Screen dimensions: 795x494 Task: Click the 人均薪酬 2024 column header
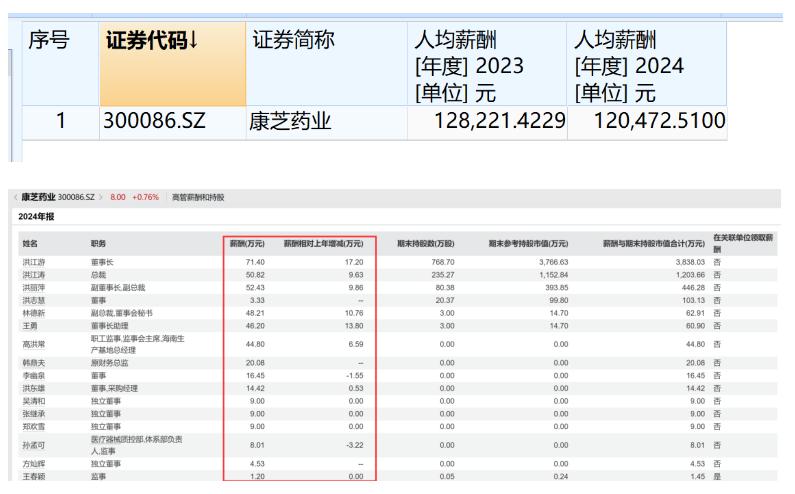(x=646, y=64)
